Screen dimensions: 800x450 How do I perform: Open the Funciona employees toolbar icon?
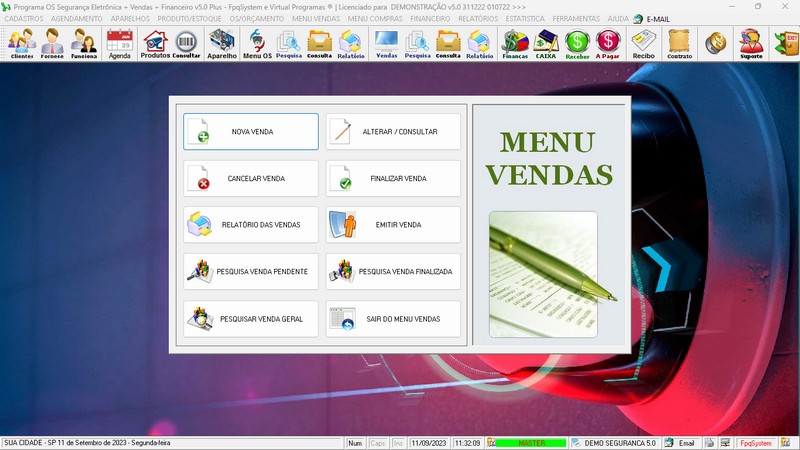pyautogui.click(x=84, y=43)
